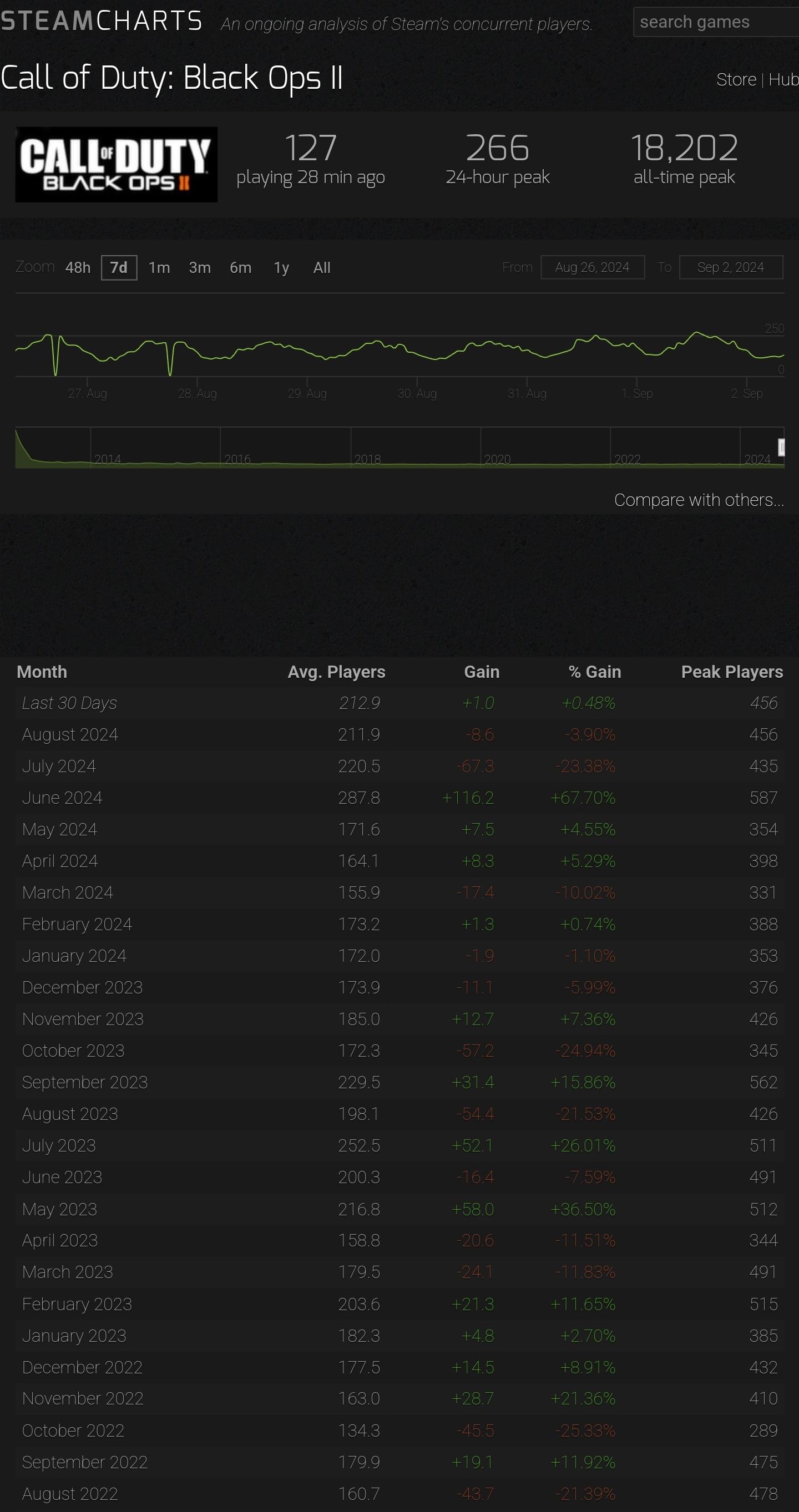This screenshot has height=1512, width=799.
Task: Select the February 2024 row label
Action: click(x=77, y=925)
